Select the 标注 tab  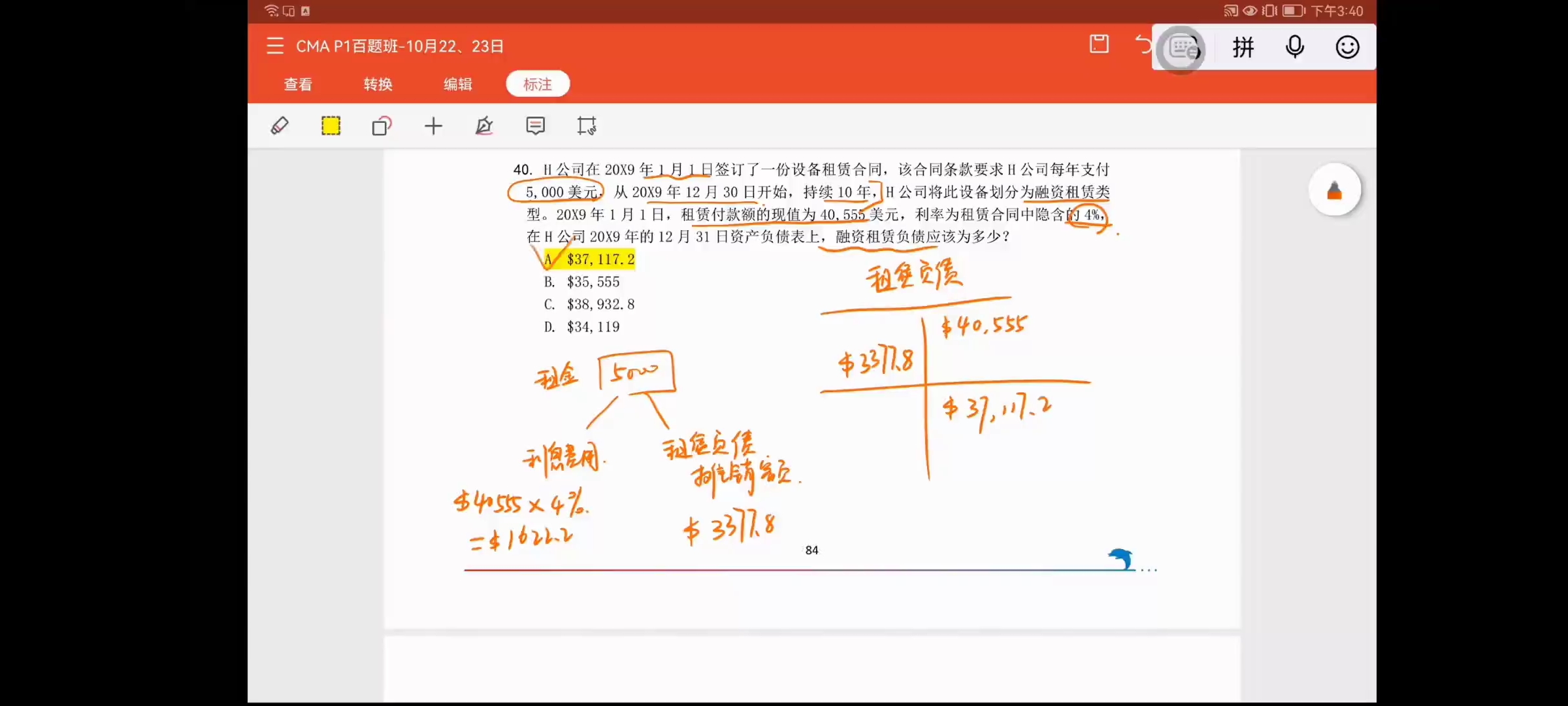(537, 84)
